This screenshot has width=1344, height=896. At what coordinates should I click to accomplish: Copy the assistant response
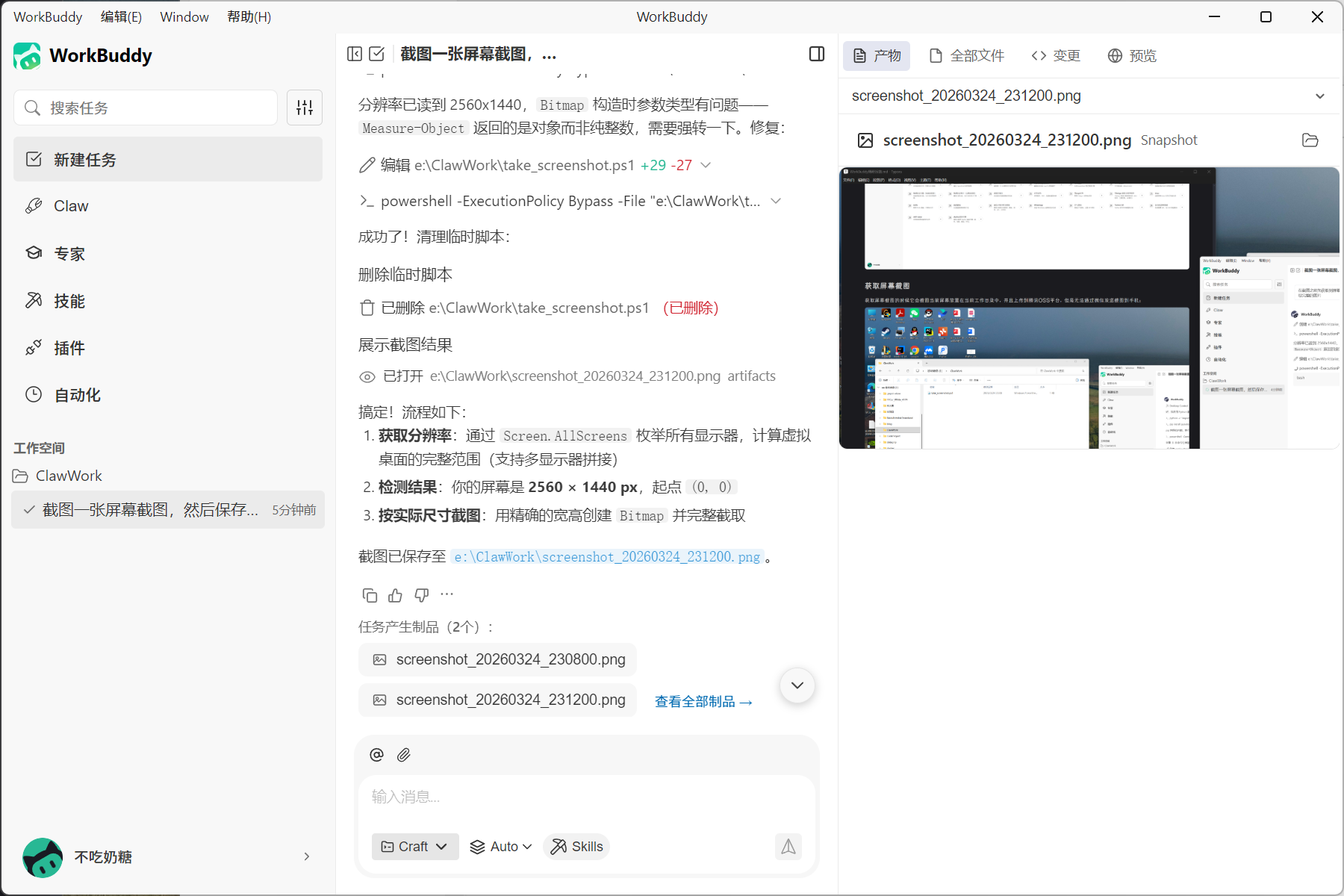click(370, 595)
